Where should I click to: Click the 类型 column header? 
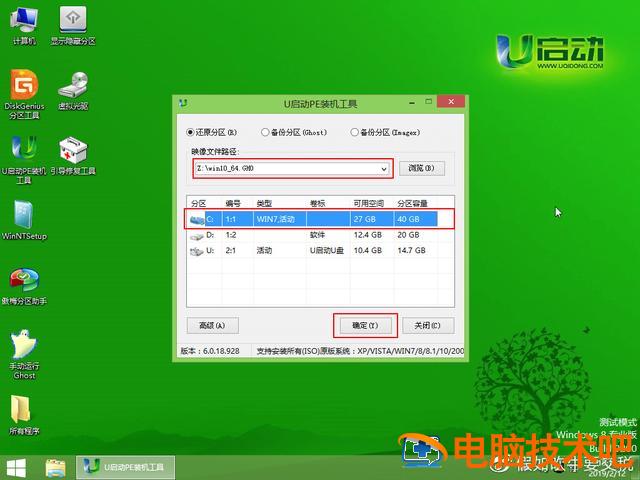click(264, 203)
